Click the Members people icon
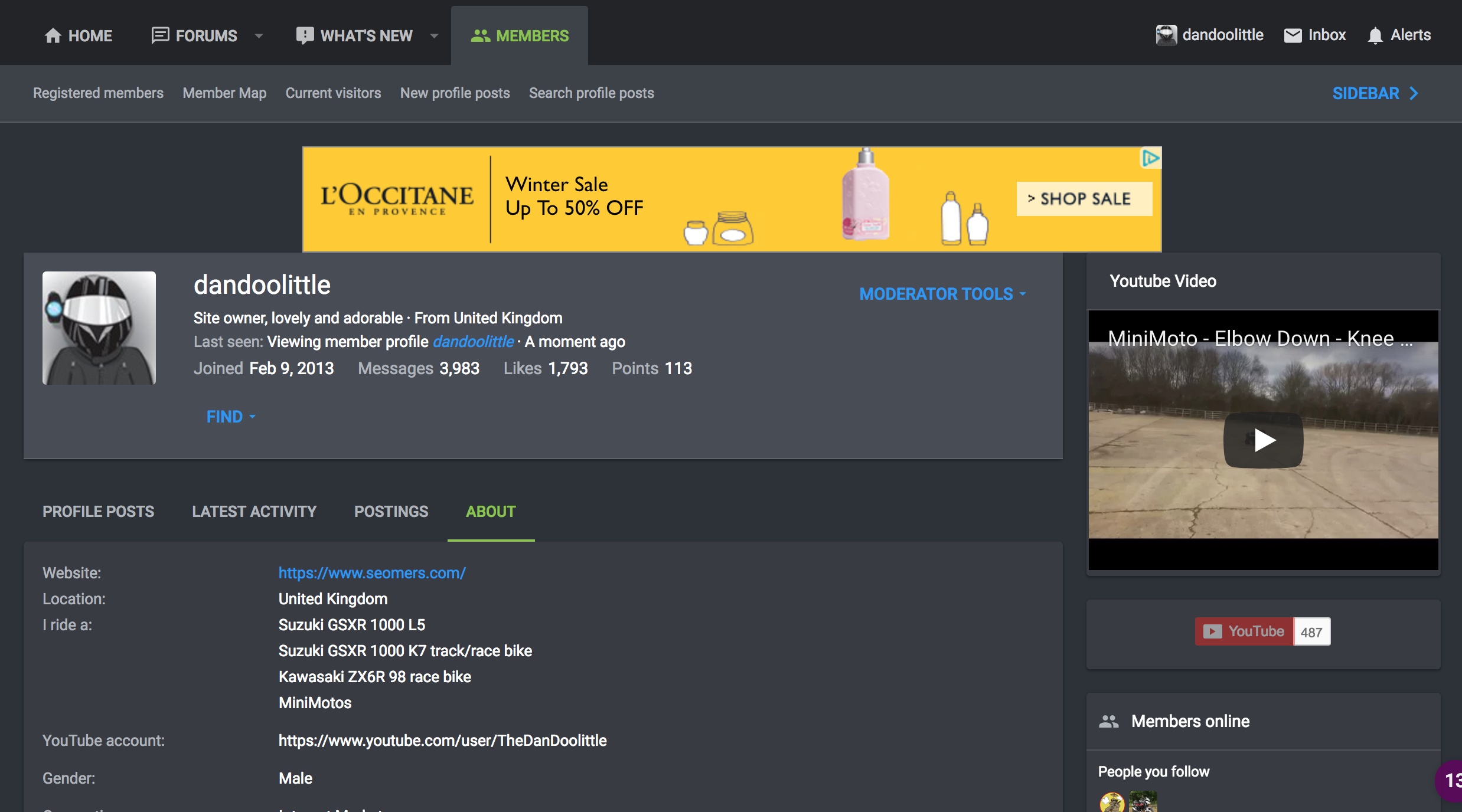The image size is (1462, 812). 480,36
